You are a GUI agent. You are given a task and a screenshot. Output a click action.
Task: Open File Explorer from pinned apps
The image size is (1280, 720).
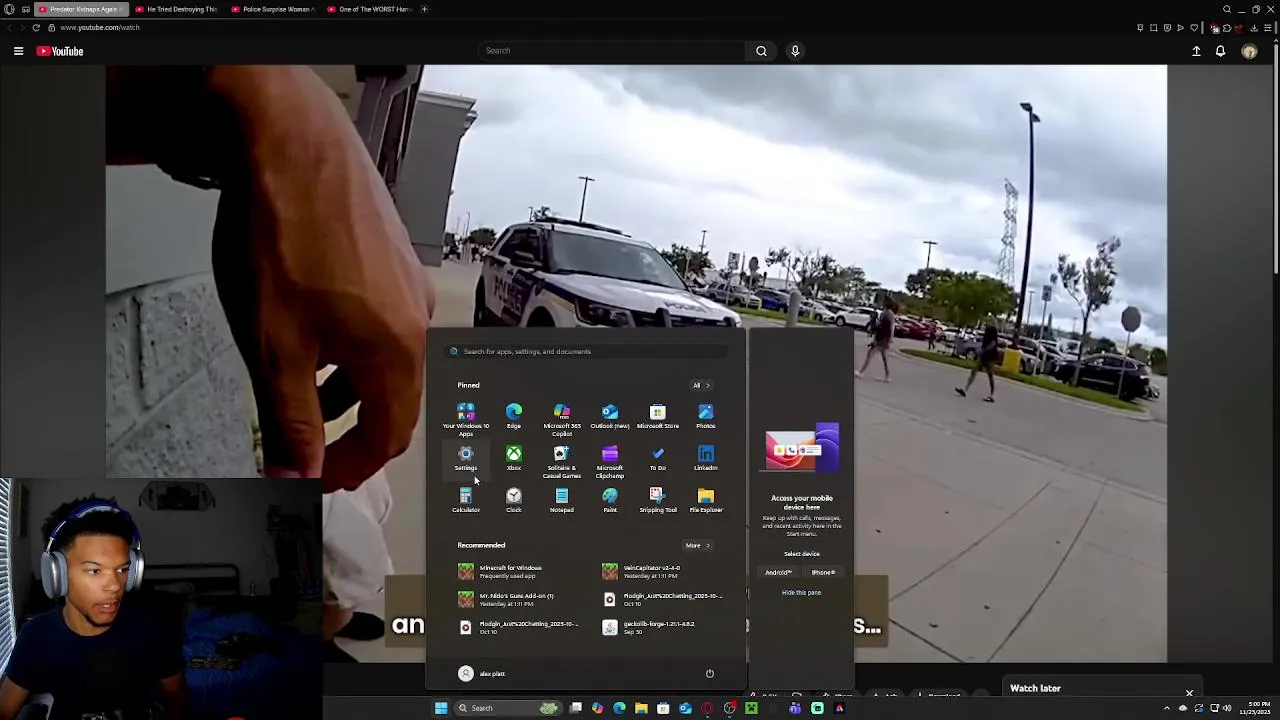(706, 500)
